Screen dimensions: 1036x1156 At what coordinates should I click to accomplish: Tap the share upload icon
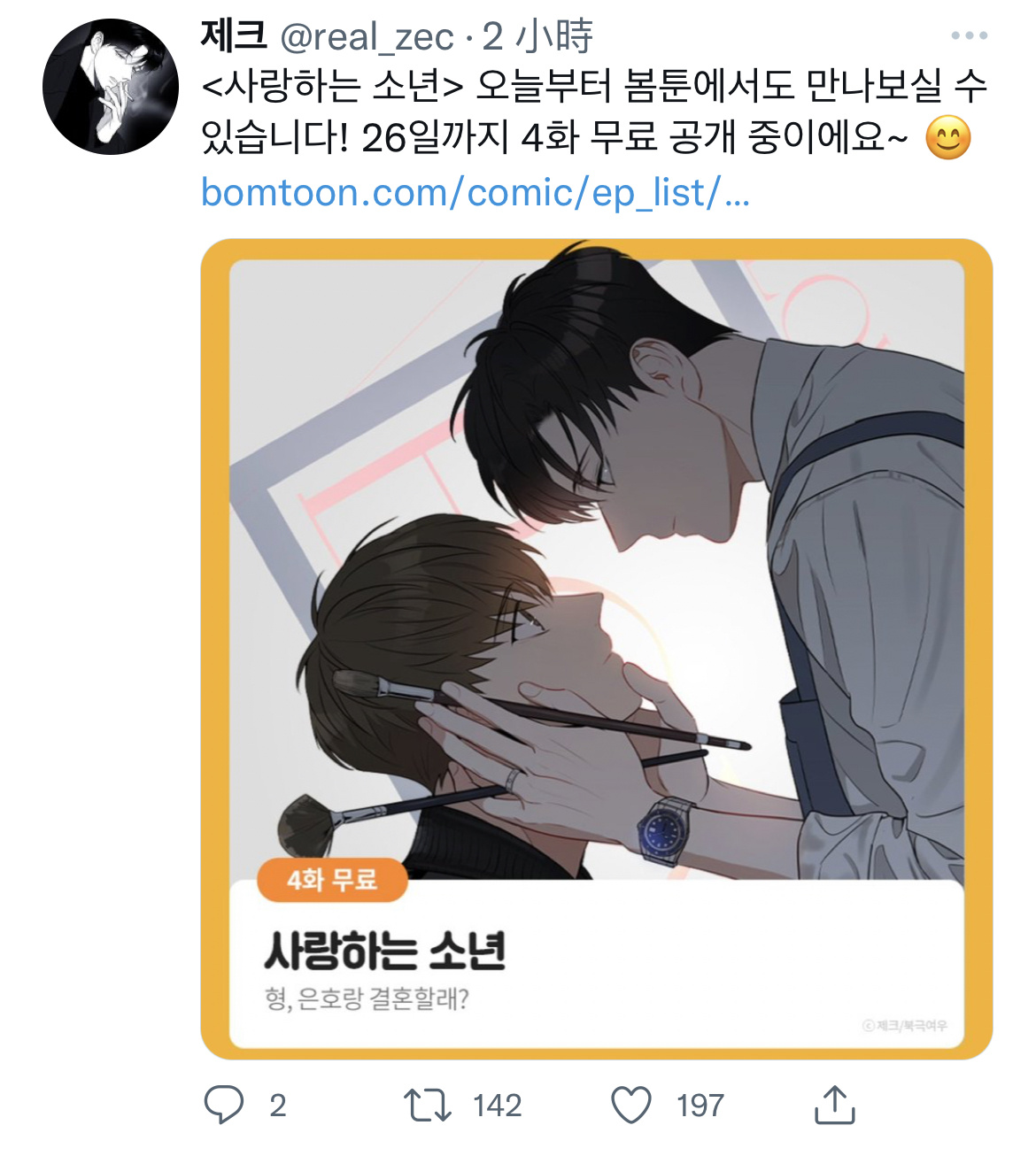834,1104
